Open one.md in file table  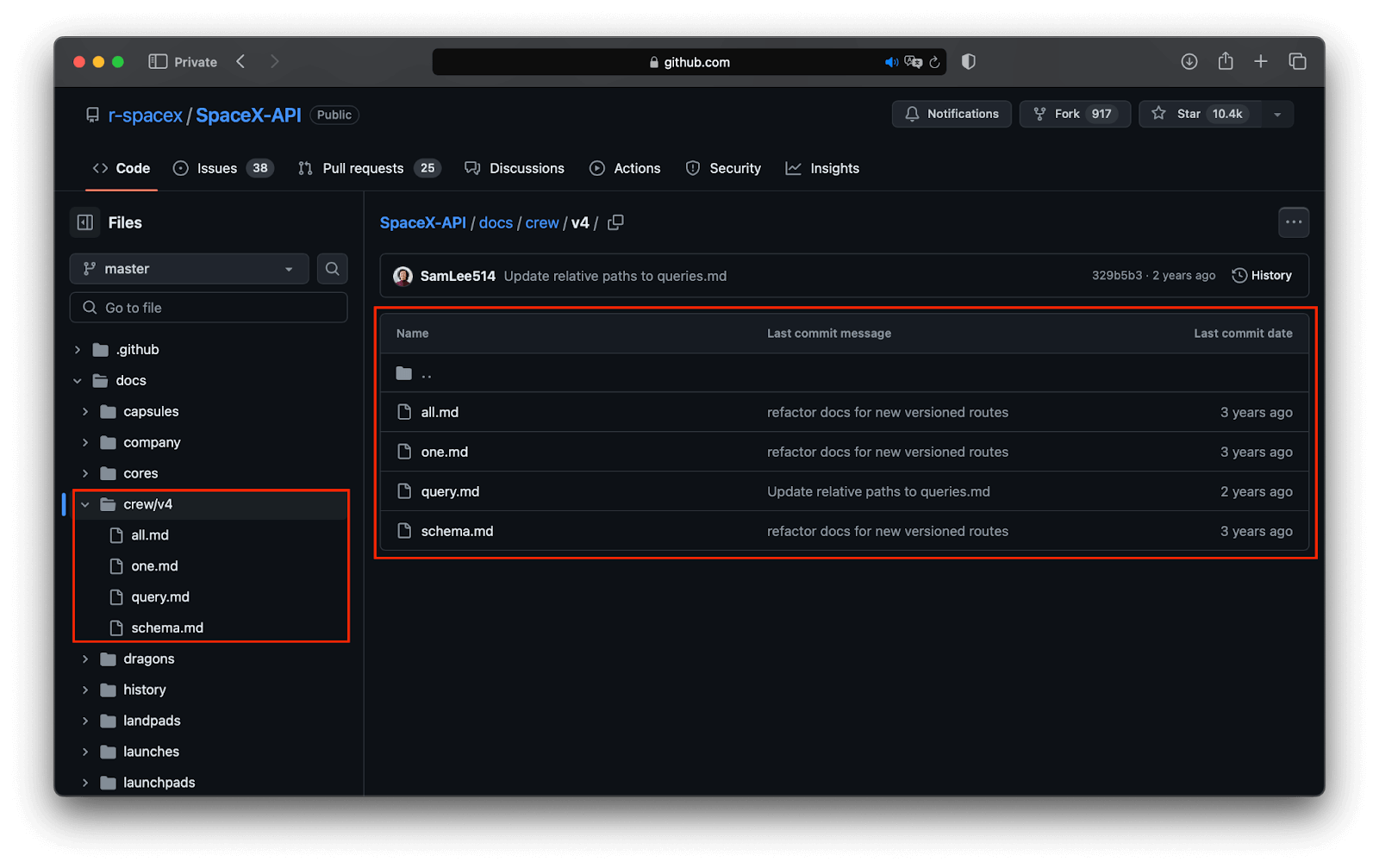444,452
